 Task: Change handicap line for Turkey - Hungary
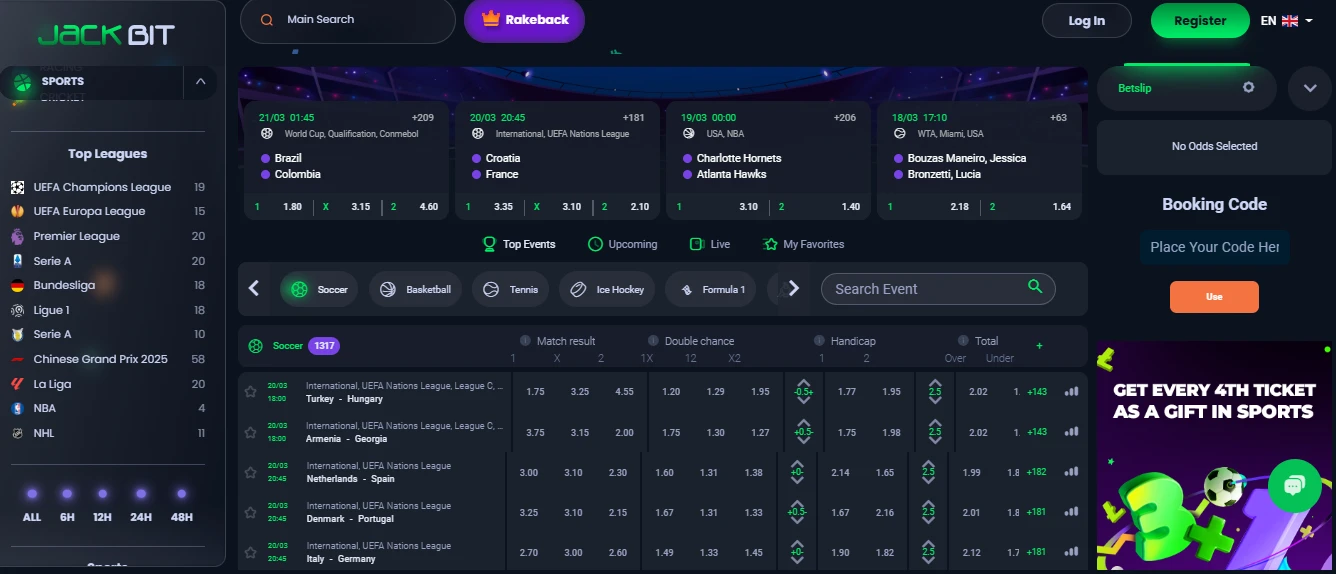(803, 392)
